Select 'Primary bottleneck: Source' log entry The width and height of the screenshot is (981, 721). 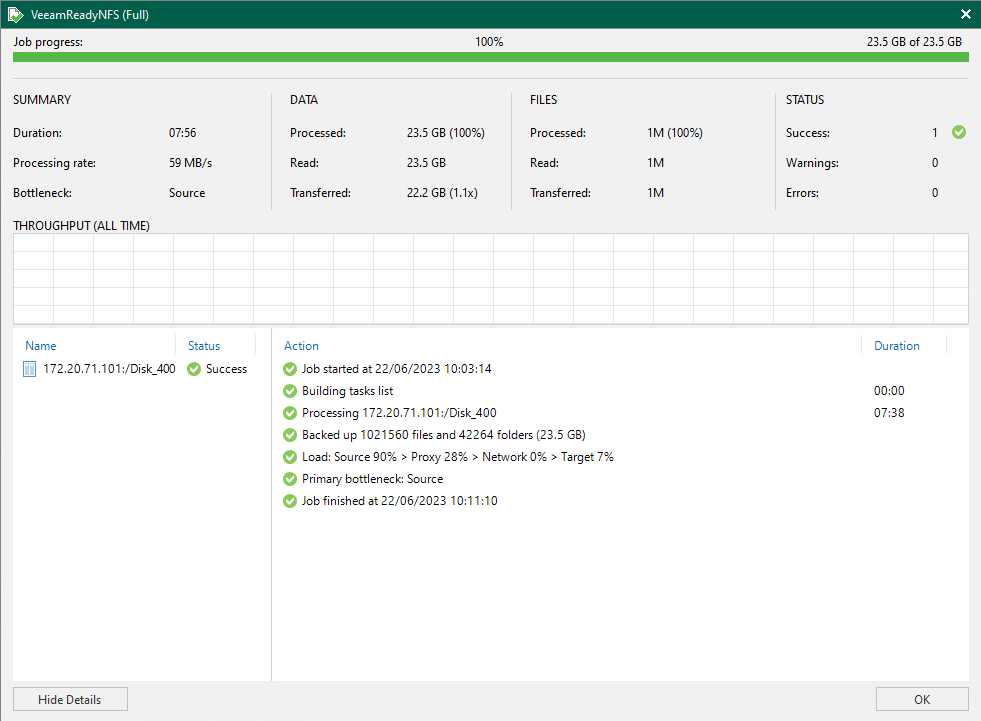(x=372, y=479)
